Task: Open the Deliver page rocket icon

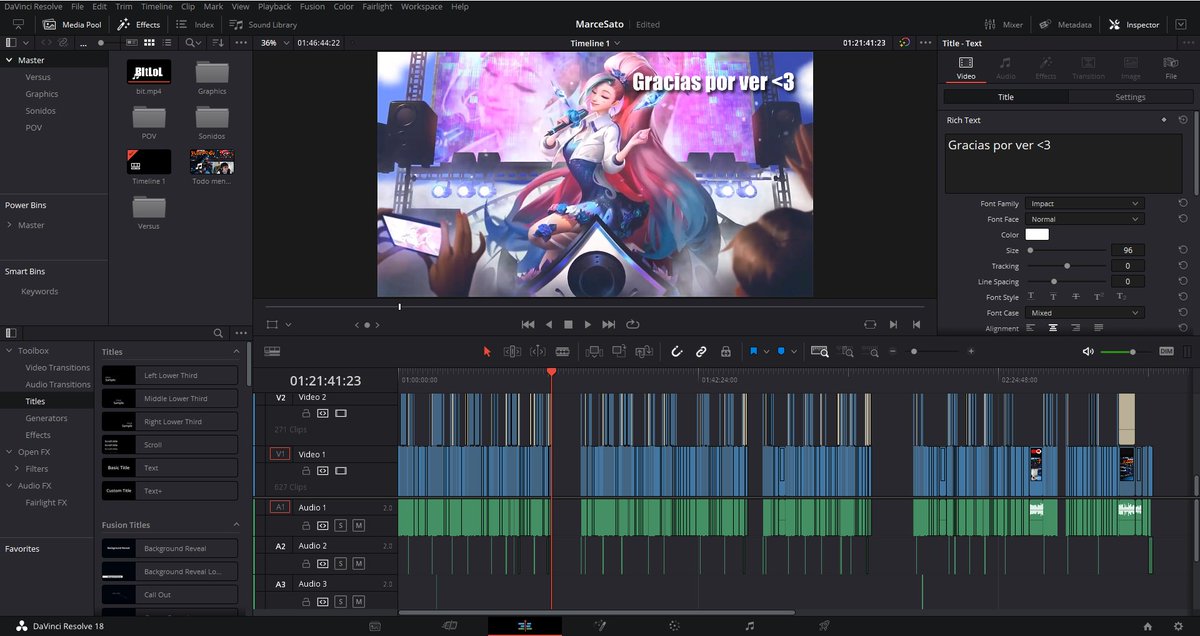Action: 825,626
